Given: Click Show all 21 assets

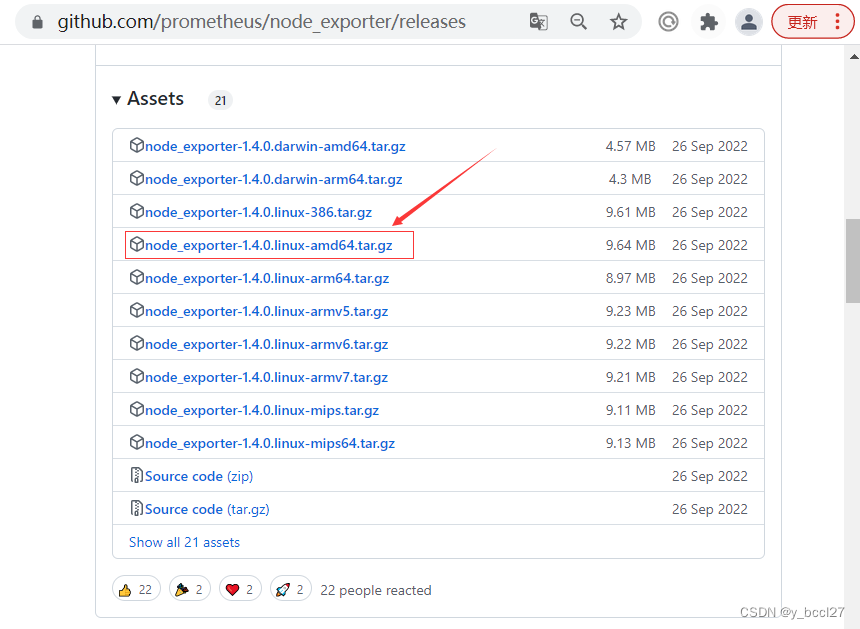Looking at the screenshot, I should (184, 542).
